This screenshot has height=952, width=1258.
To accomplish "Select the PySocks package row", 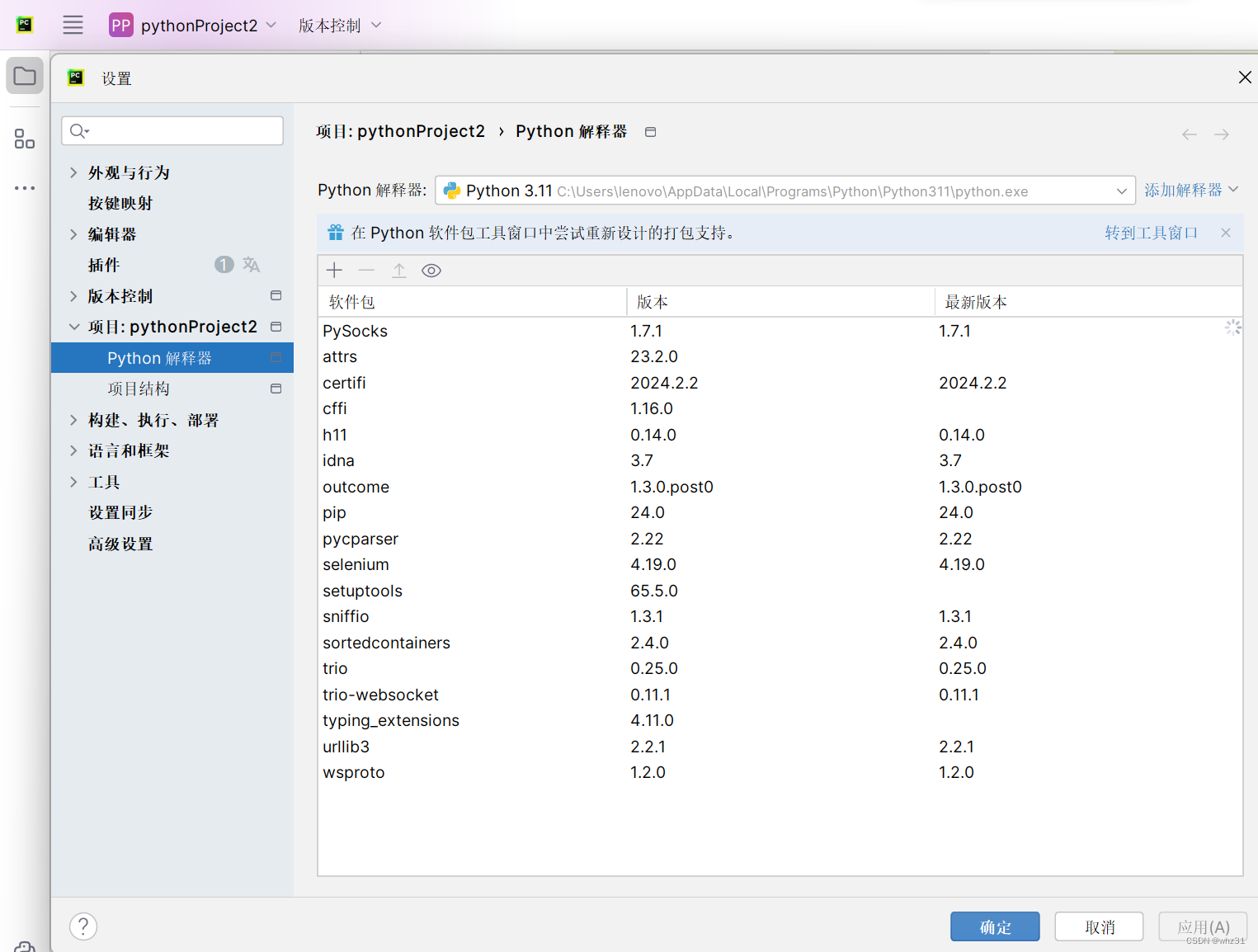I will coord(780,331).
